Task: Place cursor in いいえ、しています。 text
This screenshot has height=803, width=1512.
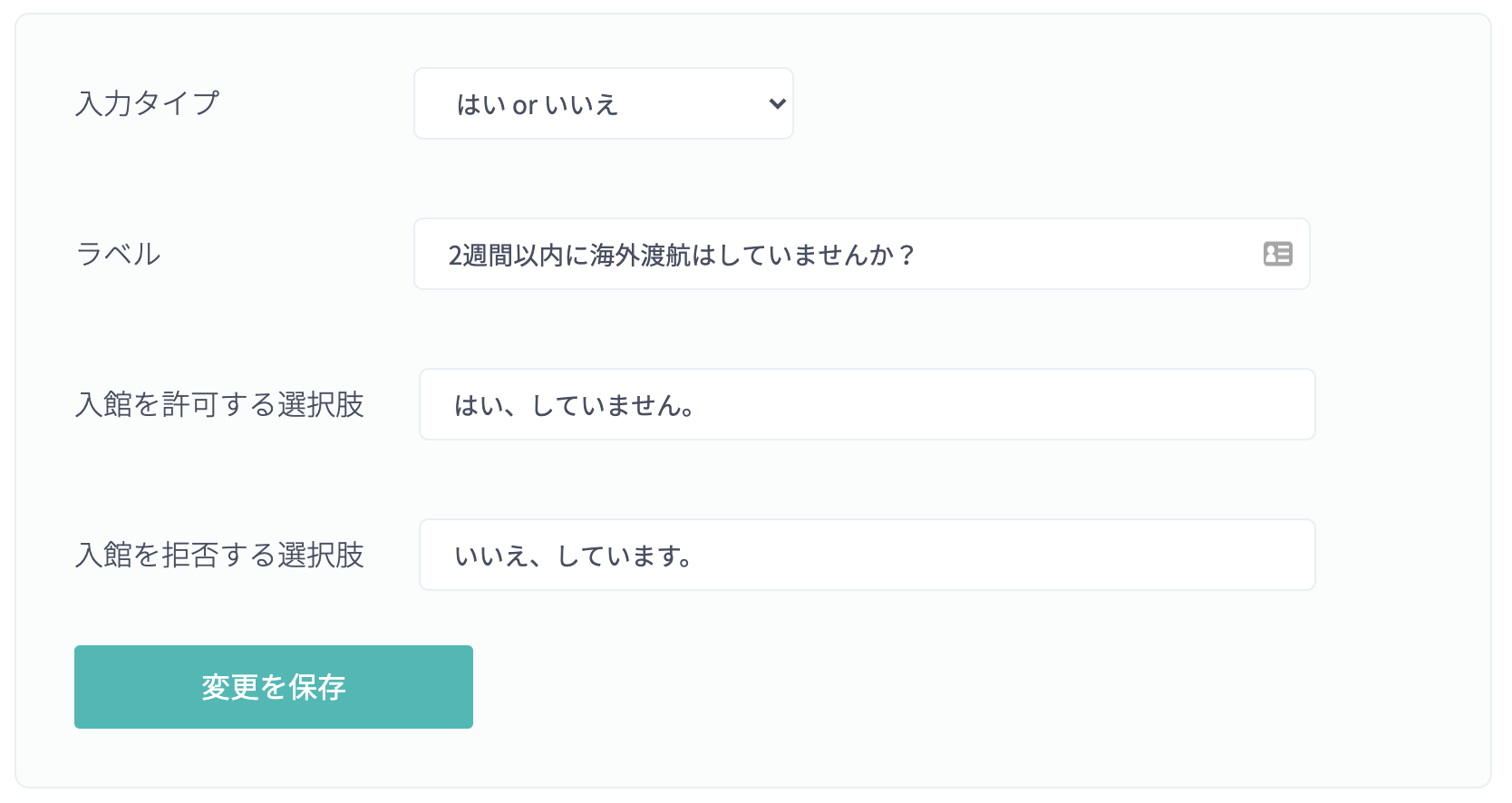Action: click(x=575, y=556)
